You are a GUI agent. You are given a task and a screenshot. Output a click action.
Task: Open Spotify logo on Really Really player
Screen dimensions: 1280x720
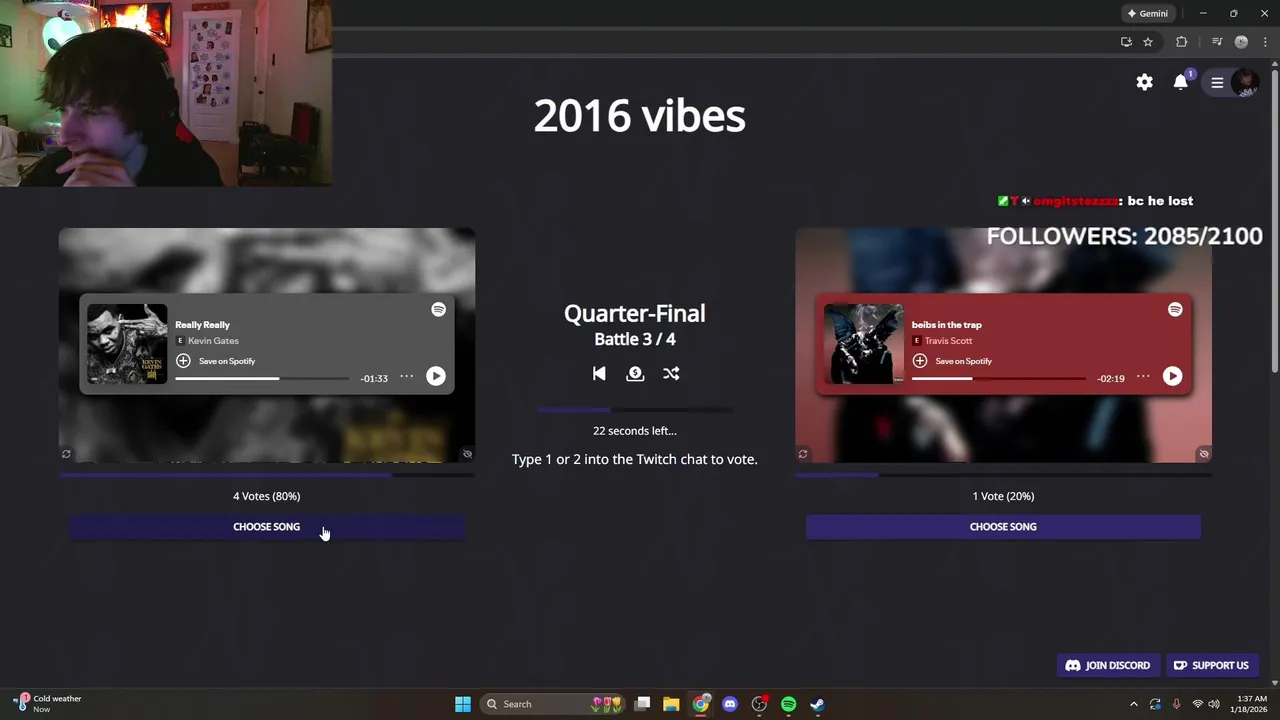pos(438,310)
